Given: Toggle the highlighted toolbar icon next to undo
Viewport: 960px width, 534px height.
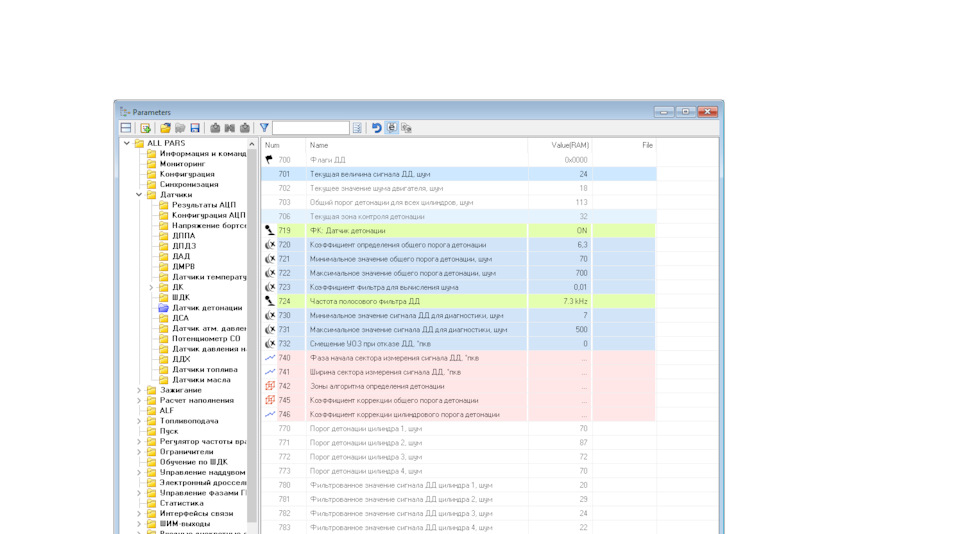Looking at the screenshot, I should point(391,127).
